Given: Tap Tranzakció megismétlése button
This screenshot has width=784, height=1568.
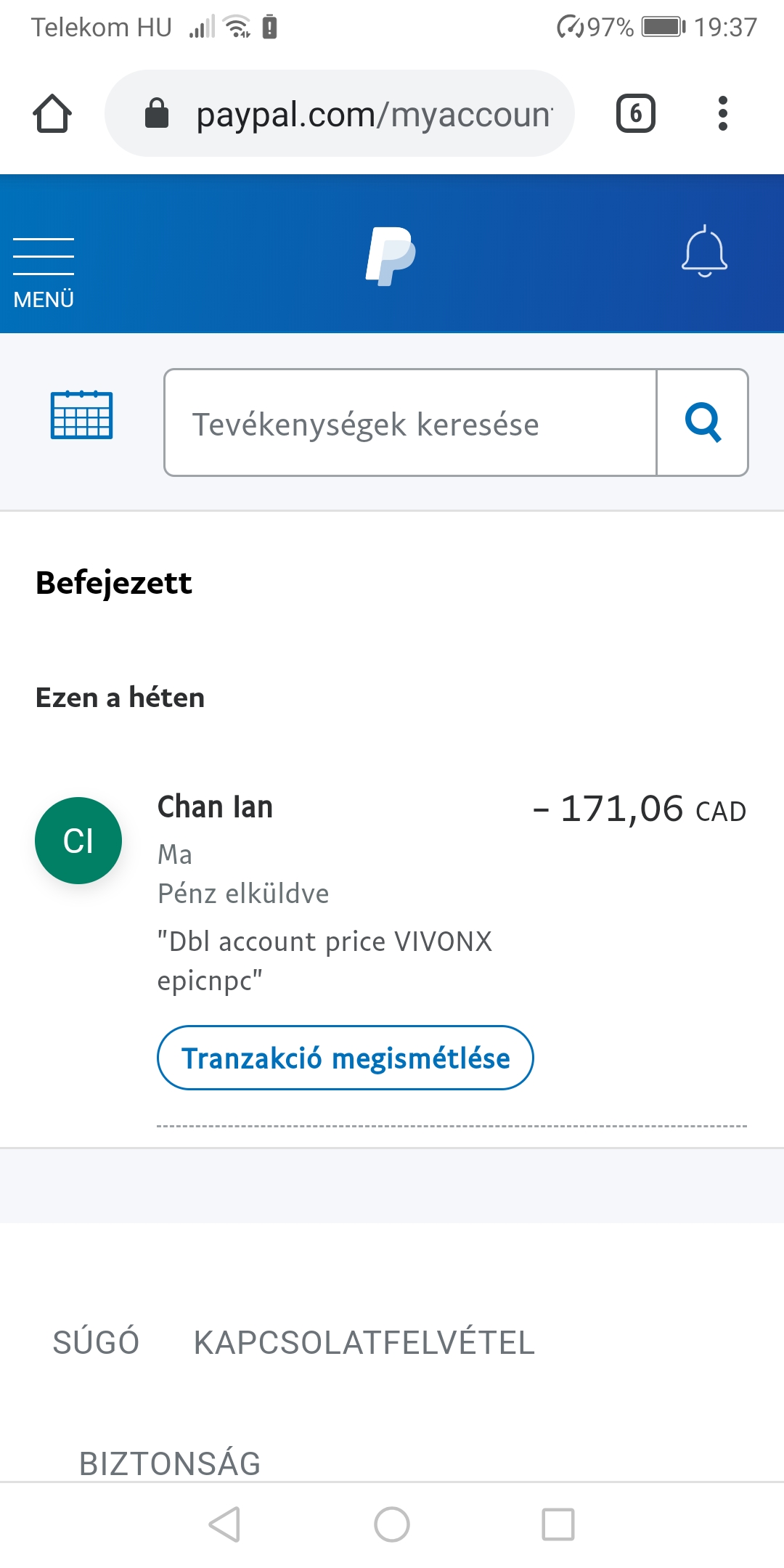Looking at the screenshot, I should [346, 1058].
